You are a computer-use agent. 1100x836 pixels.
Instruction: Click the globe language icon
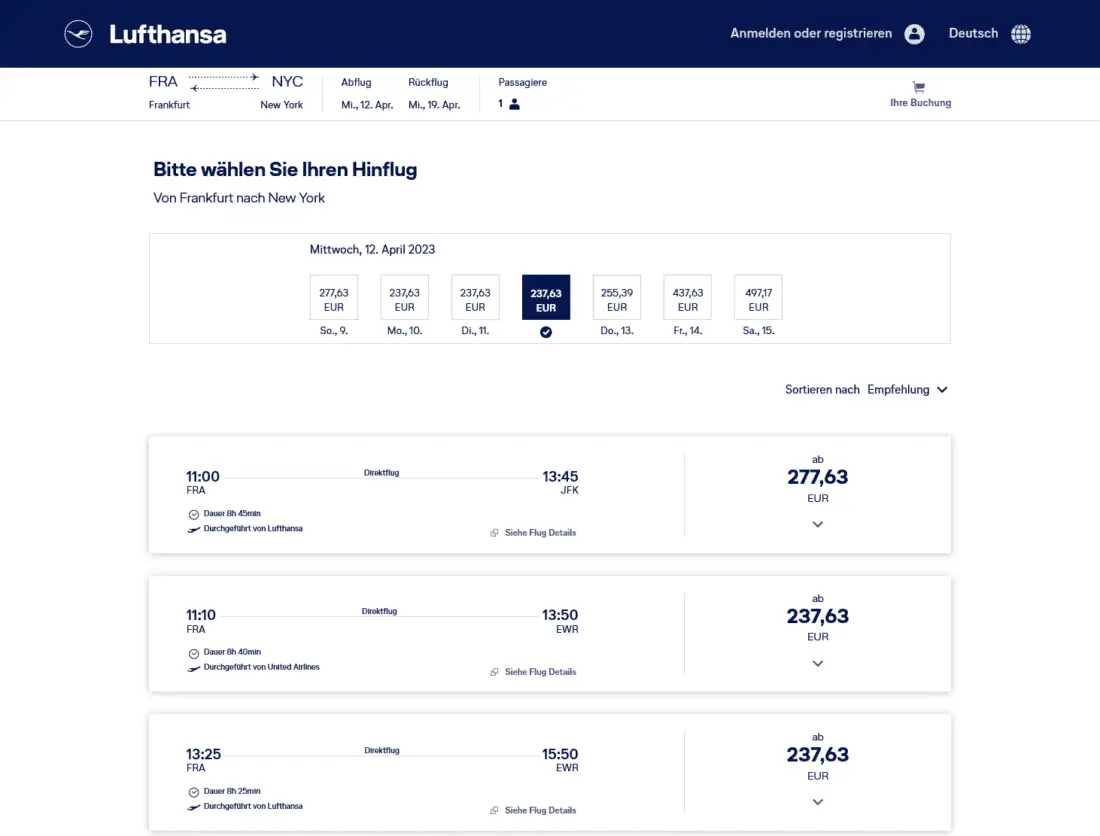pyautogui.click(x=1021, y=34)
